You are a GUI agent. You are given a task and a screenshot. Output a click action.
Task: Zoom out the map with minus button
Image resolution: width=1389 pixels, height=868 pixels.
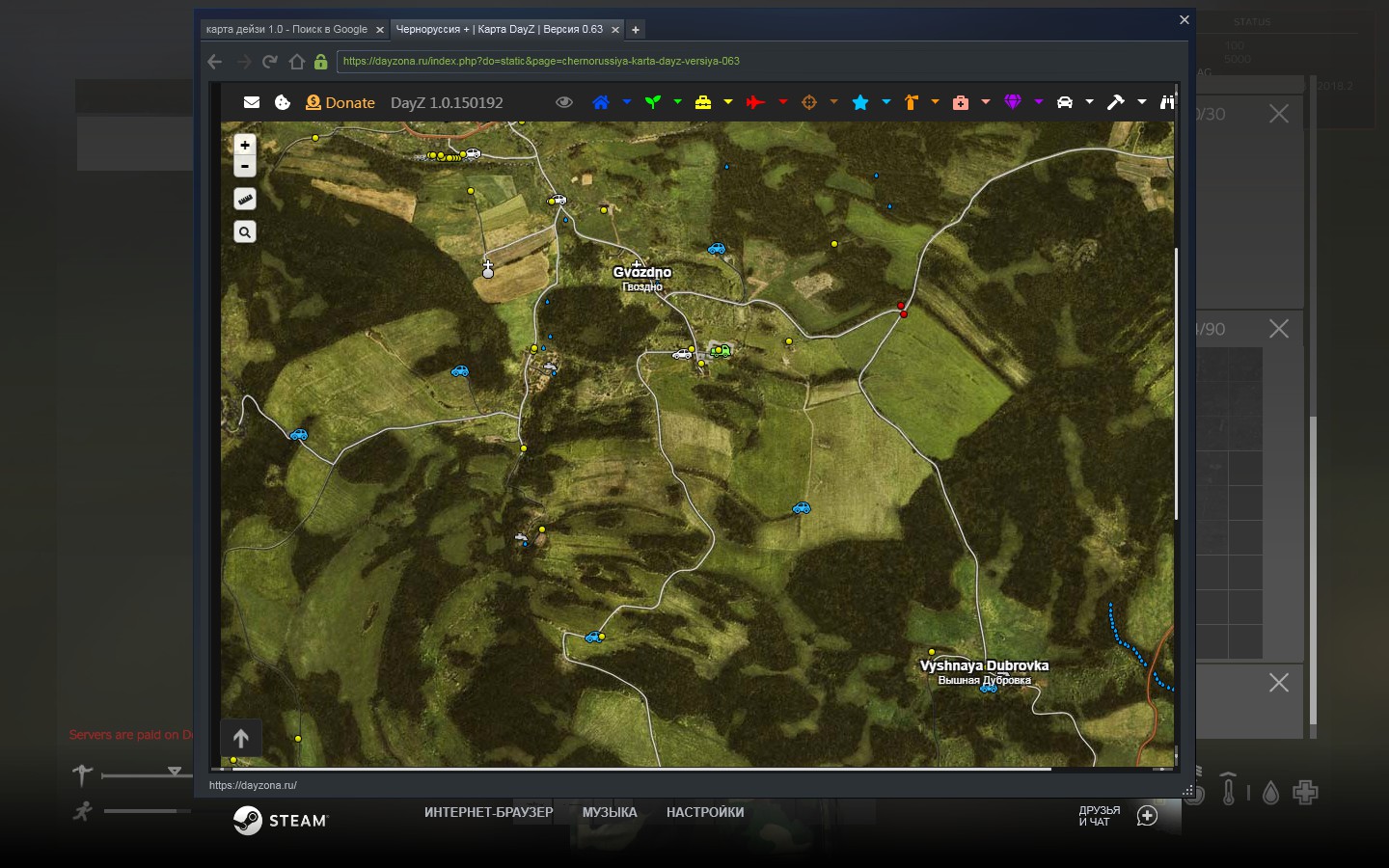[x=245, y=167]
